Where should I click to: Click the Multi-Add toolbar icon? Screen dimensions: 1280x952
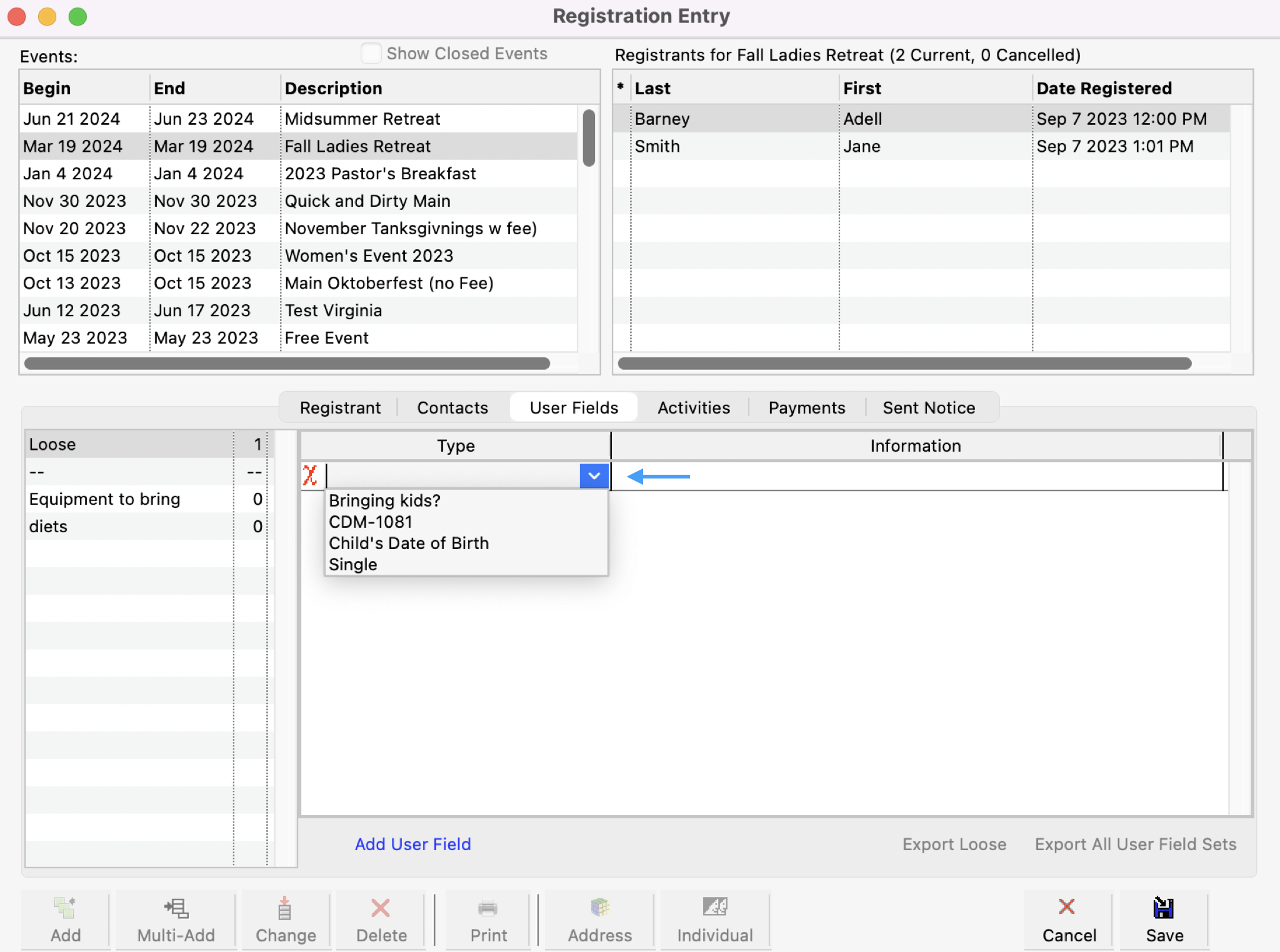(176, 908)
